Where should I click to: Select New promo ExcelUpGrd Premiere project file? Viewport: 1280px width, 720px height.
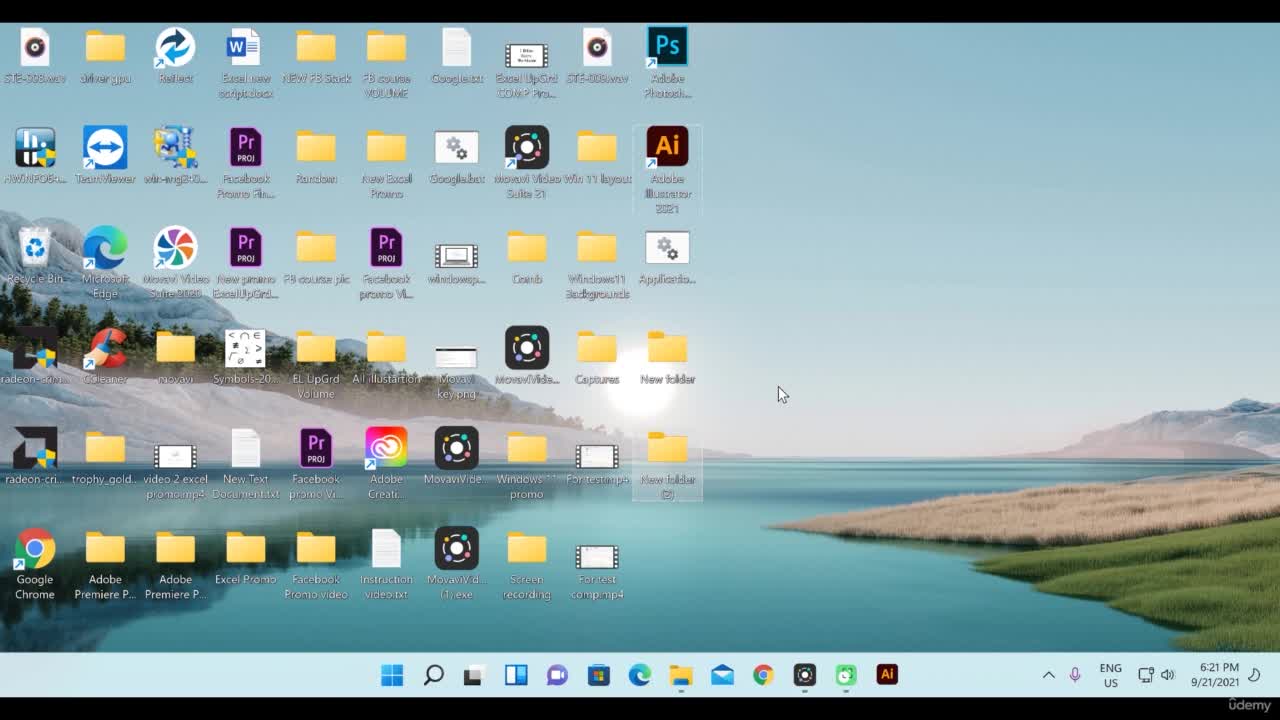pos(245,262)
